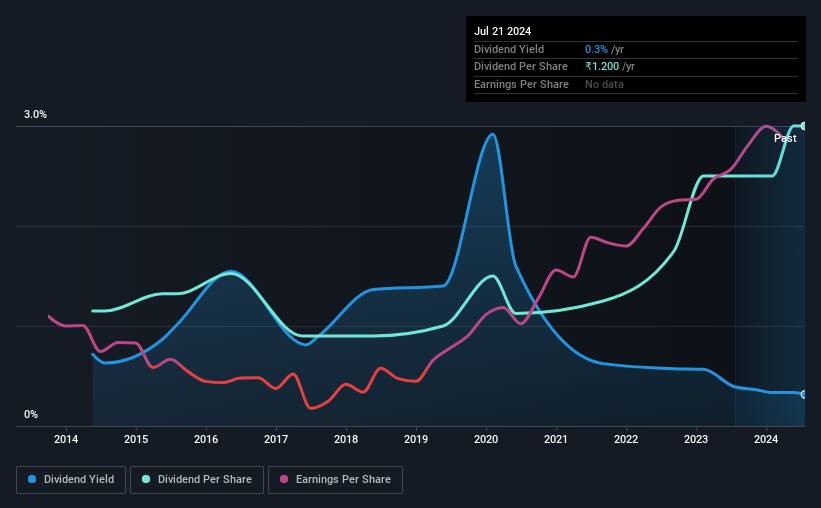Click the tooltip Dividend Yield row label
The width and height of the screenshot is (821, 508).
pos(509,49)
